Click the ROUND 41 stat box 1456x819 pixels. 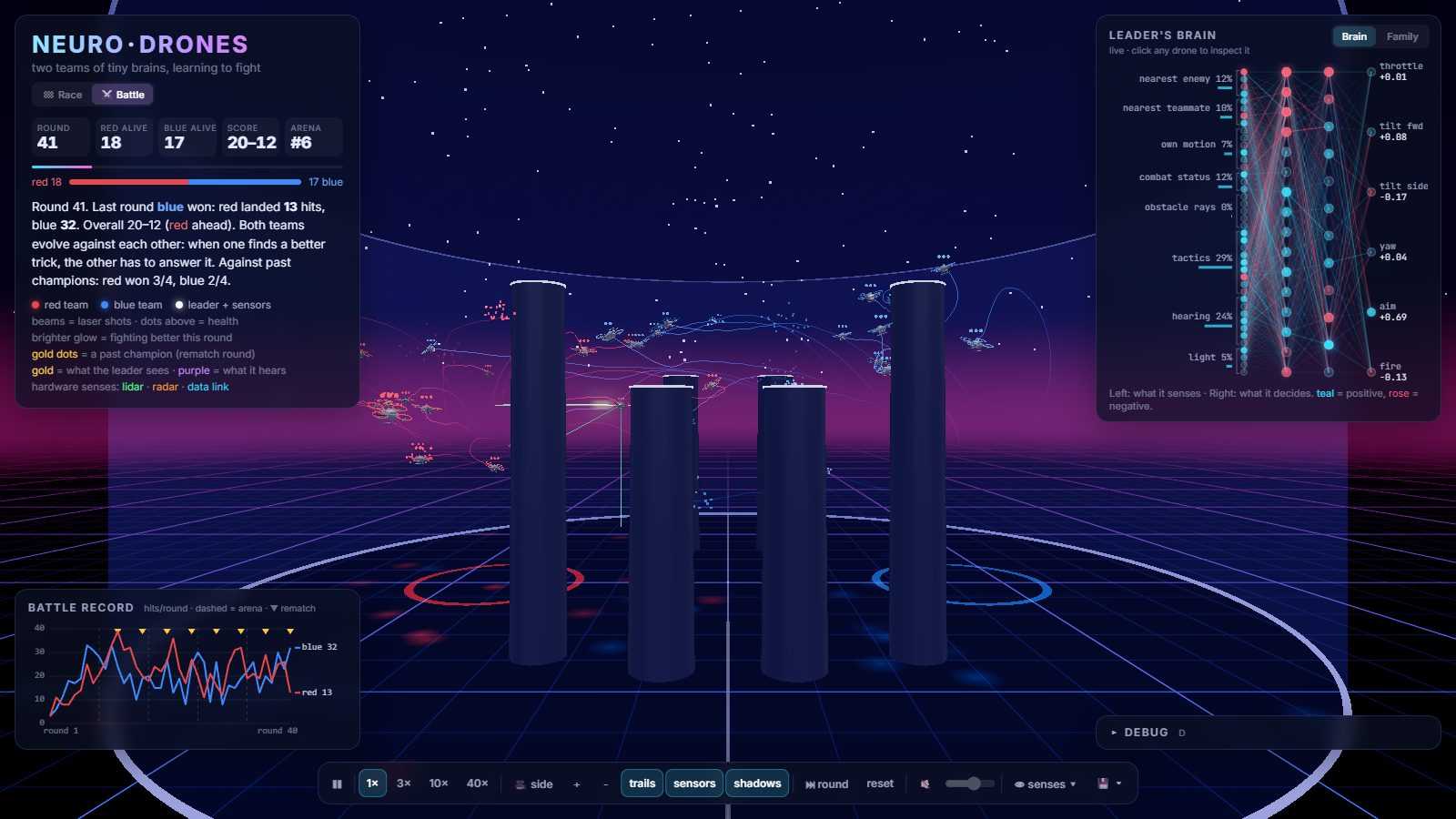pyautogui.click(x=61, y=136)
